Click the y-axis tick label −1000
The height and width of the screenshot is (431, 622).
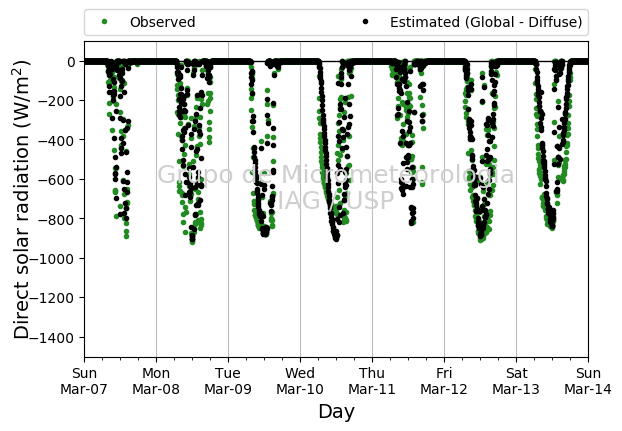click(52, 259)
